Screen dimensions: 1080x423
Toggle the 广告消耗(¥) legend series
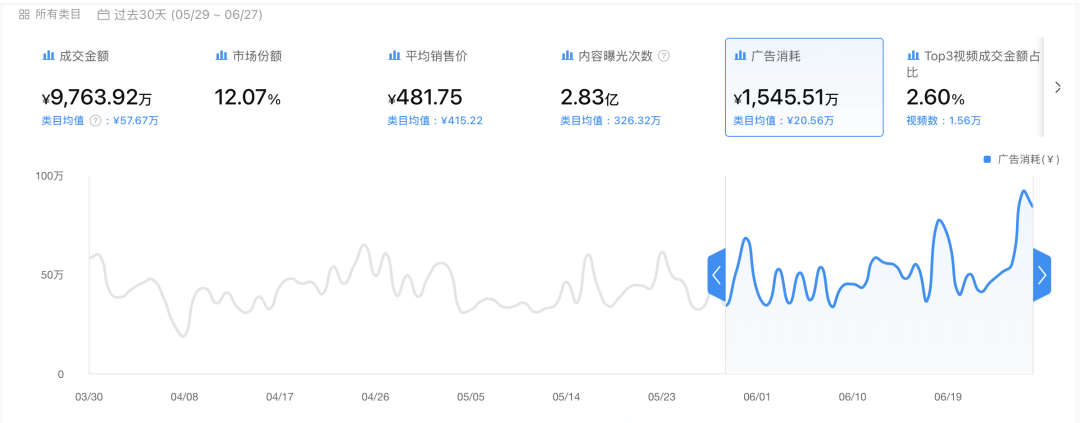(x=1021, y=159)
